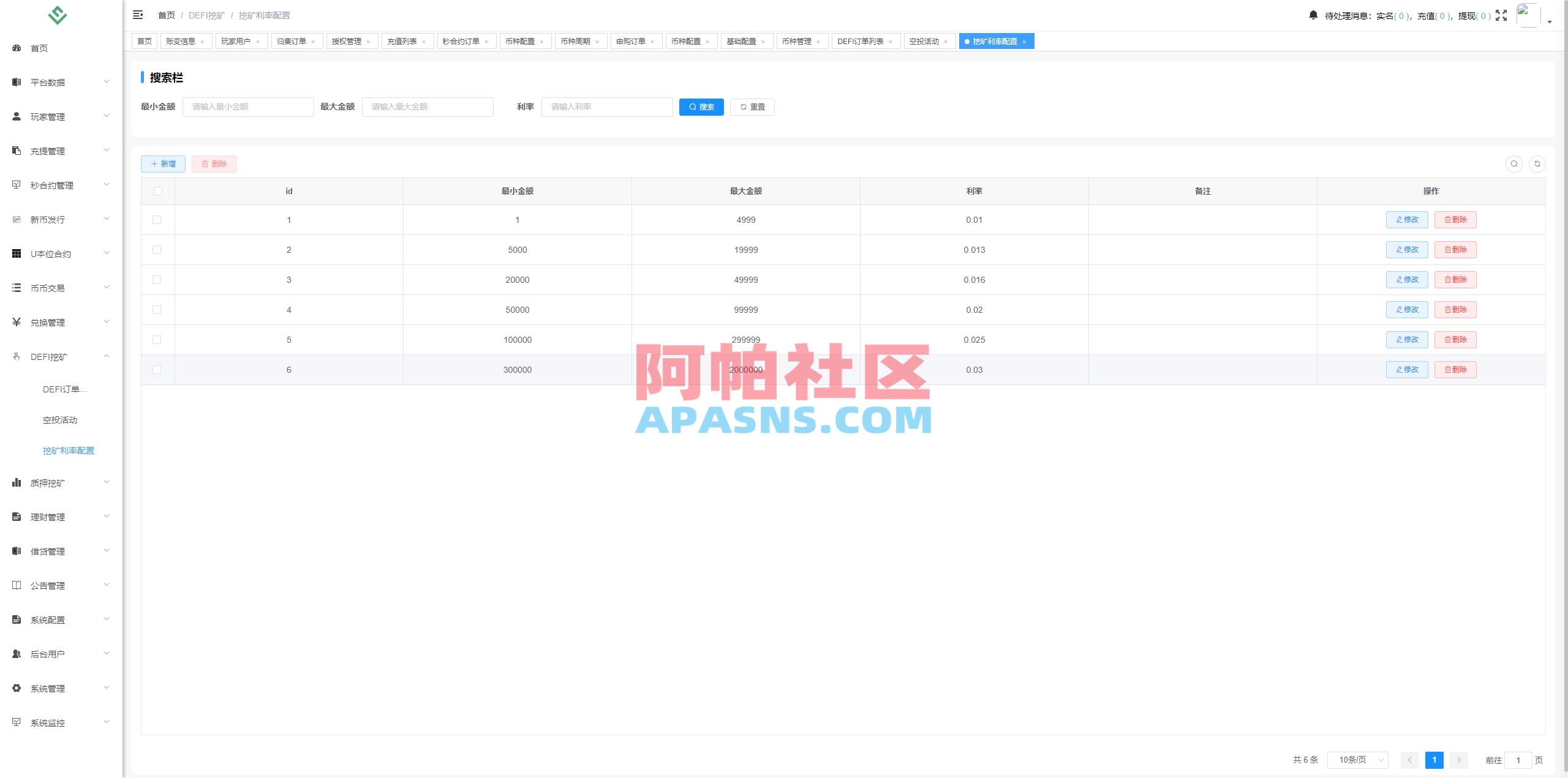The height and width of the screenshot is (778, 1568).
Task: Click the fullscreen icon in the top bar
Action: (1501, 15)
